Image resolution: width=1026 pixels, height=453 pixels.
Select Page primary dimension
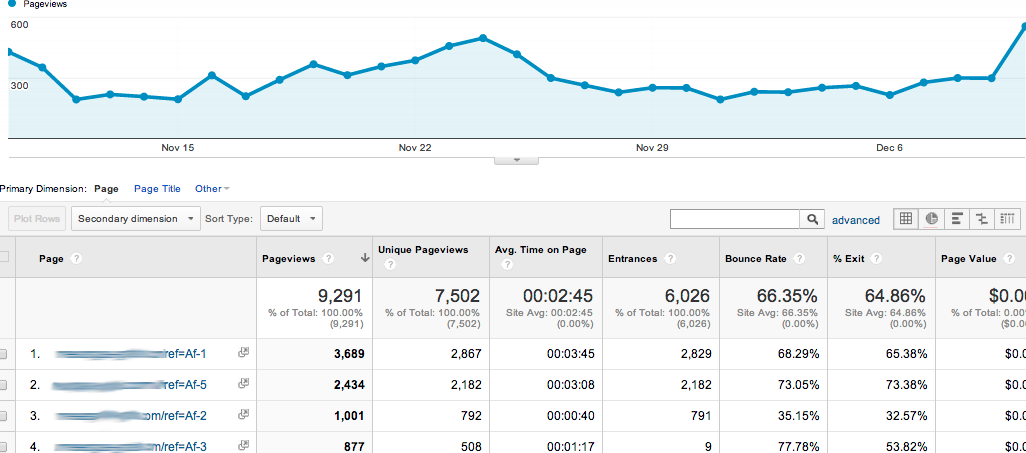point(107,189)
